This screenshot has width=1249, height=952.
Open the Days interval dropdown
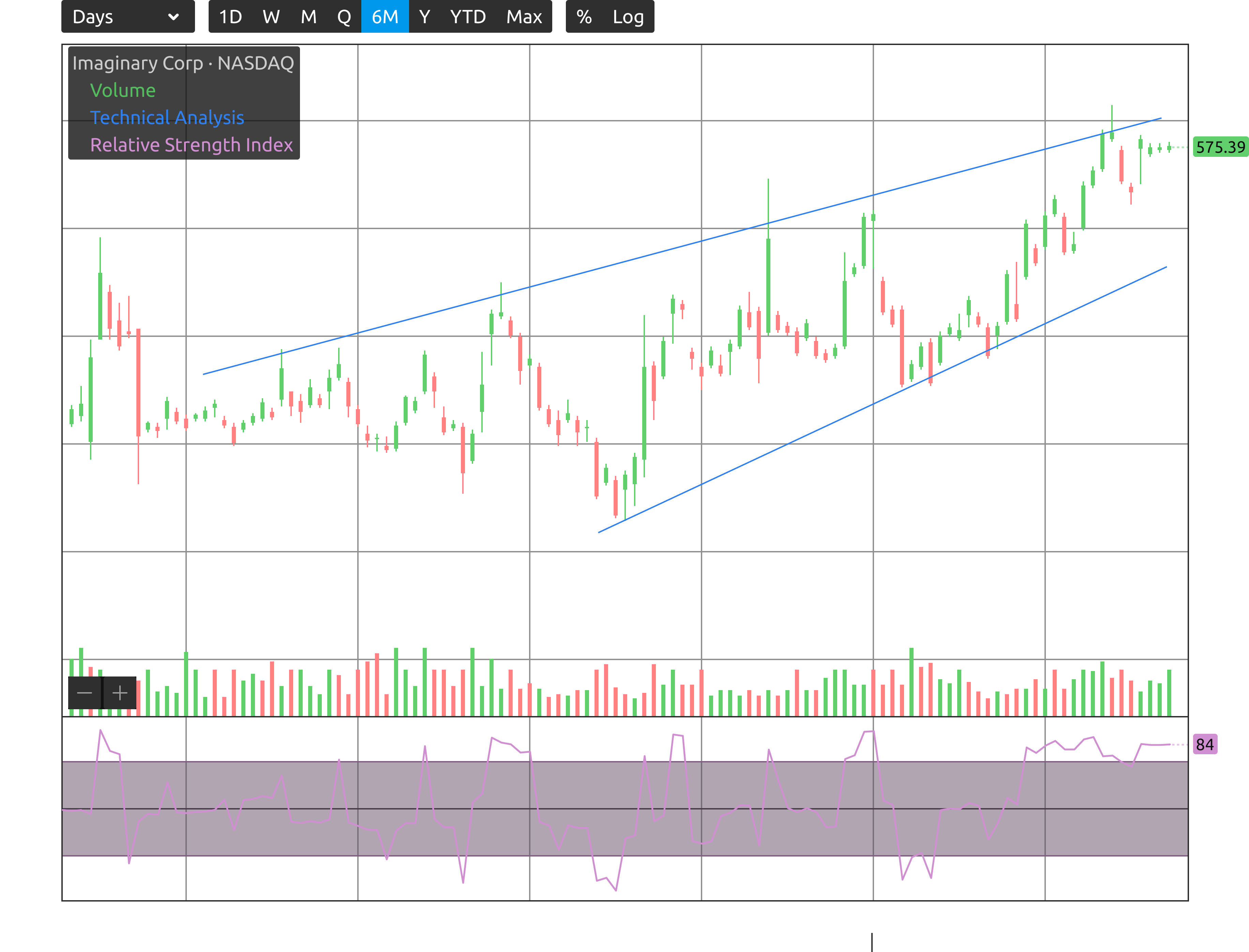(127, 17)
